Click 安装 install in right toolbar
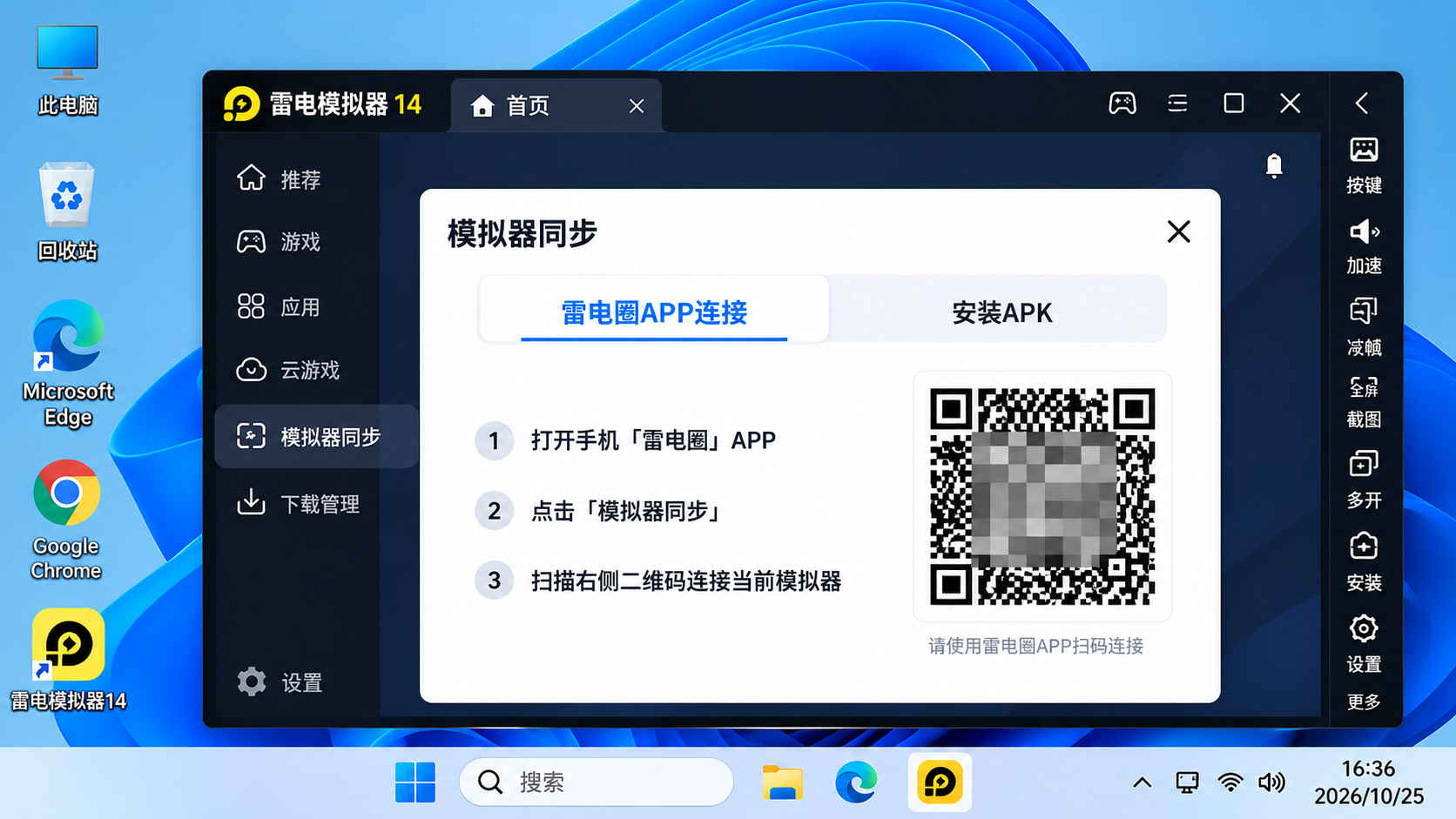This screenshot has height=819, width=1456. 1364,562
